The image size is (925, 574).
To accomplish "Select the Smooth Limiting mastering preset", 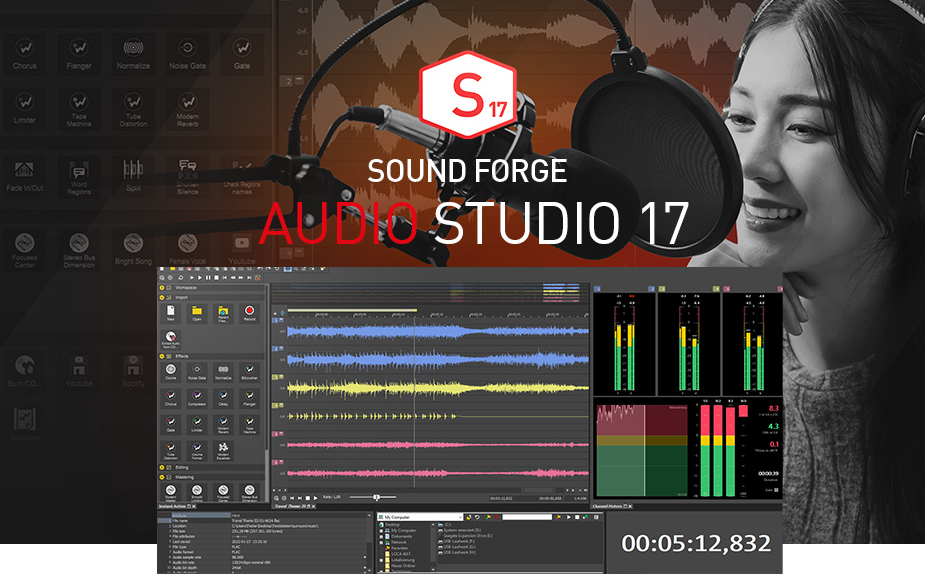I will [x=197, y=492].
